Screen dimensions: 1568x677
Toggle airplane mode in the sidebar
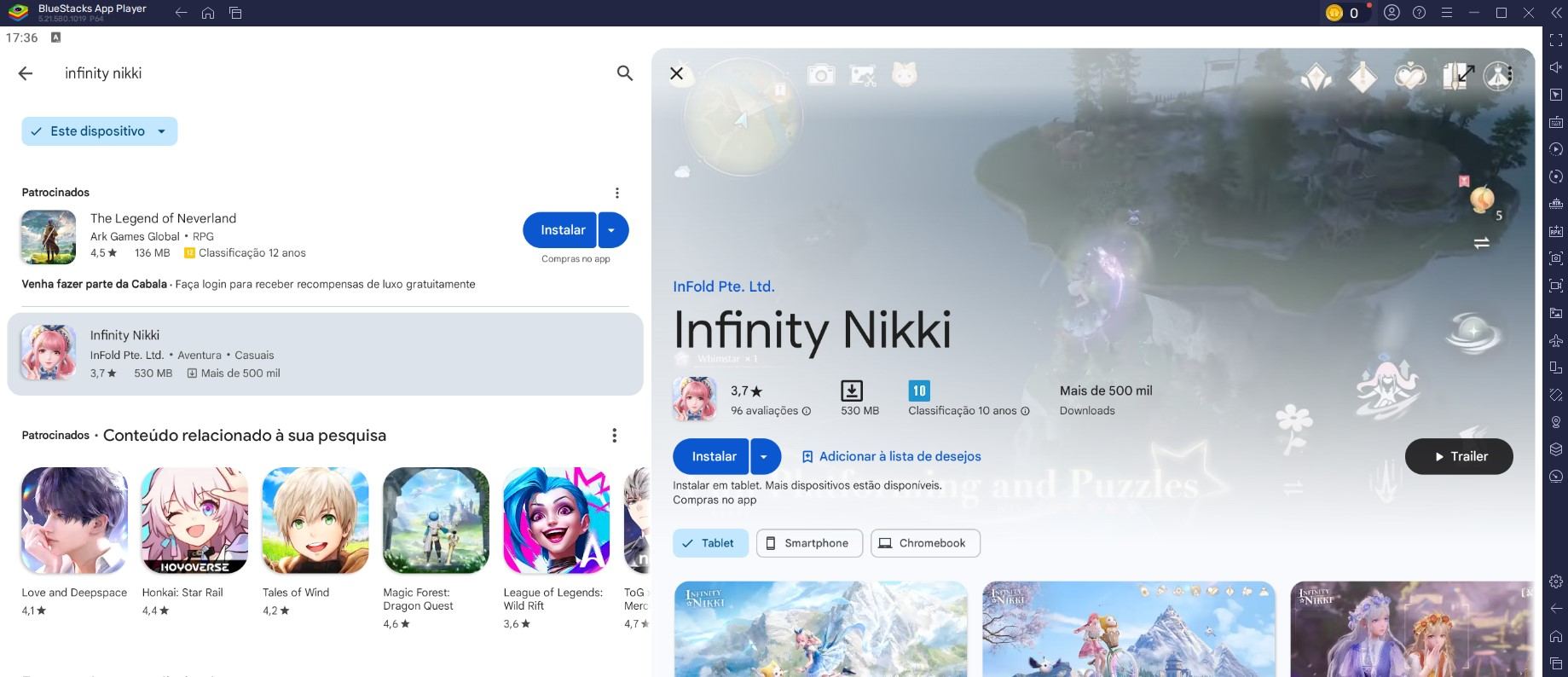(x=1556, y=340)
